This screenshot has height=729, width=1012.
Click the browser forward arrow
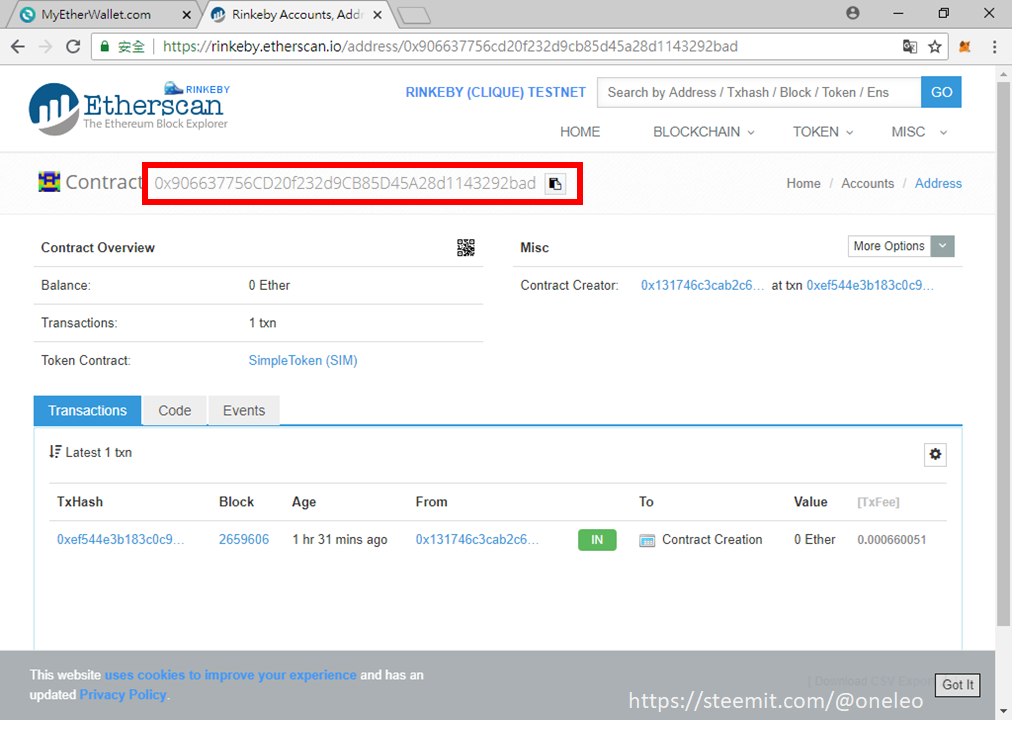tap(45, 46)
